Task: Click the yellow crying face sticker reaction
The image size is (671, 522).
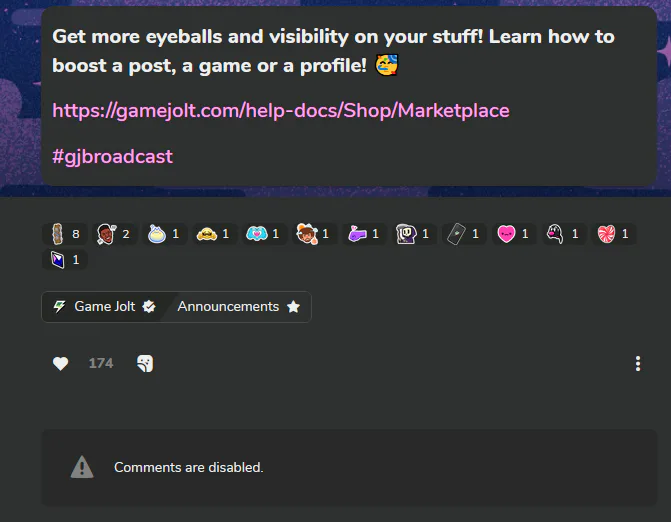Action: [x=214, y=234]
